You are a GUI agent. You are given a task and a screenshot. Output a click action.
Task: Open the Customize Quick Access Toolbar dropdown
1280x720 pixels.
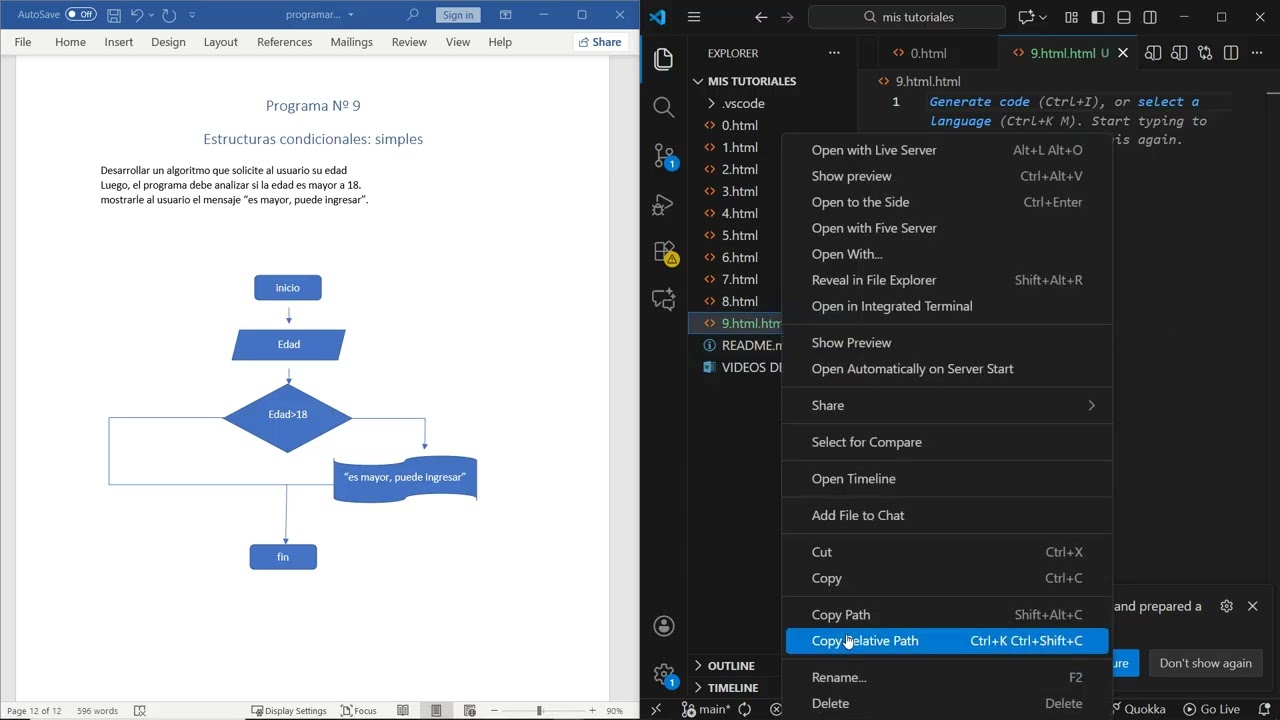tap(192, 15)
